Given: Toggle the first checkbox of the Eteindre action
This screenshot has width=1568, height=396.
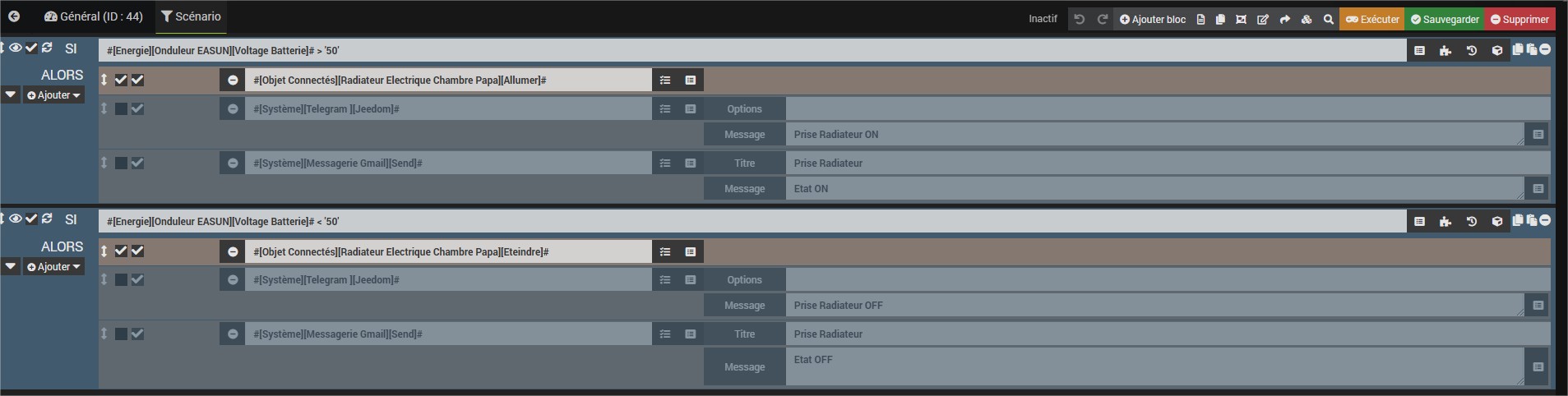Looking at the screenshot, I should click(121, 251).
